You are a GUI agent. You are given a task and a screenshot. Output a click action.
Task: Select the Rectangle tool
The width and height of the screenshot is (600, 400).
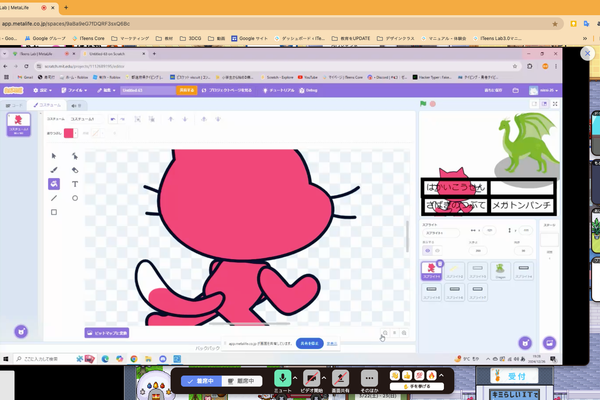coord(54,212)
